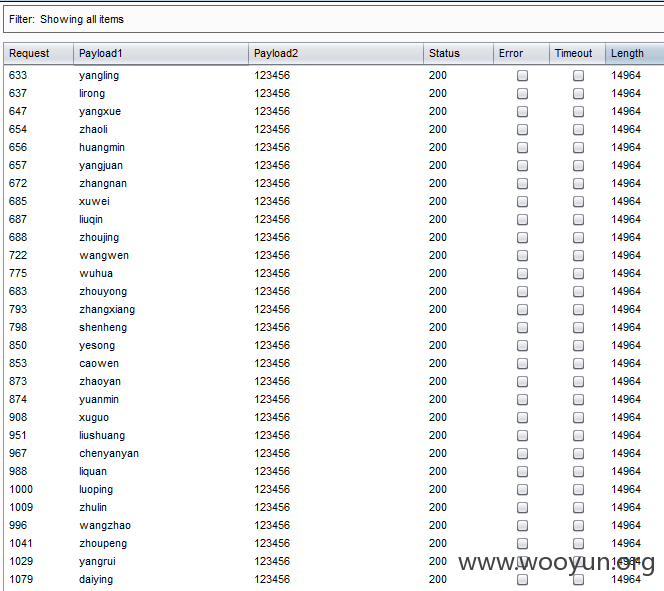Select the row with payload wangwen

(x=334, y=255)
